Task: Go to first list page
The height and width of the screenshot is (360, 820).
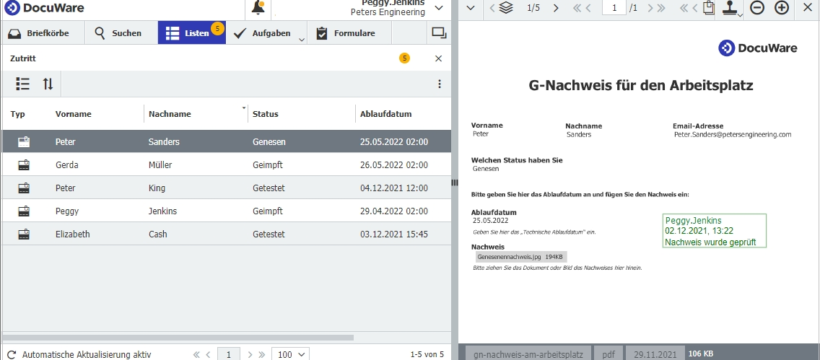Action: [196, 354]
